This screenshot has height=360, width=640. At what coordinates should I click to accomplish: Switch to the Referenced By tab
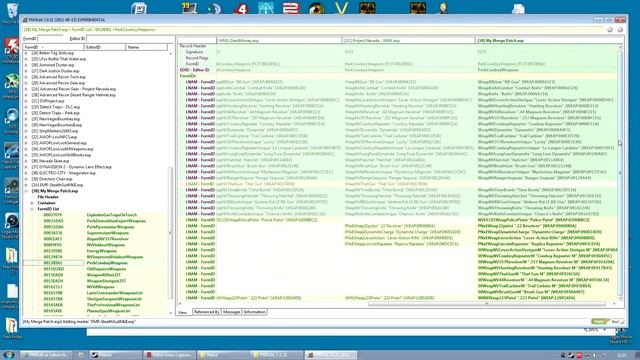(206, 312)
